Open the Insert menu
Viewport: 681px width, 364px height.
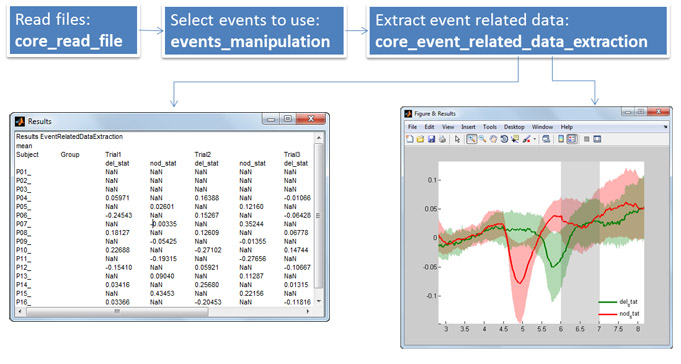coord(468,127)
